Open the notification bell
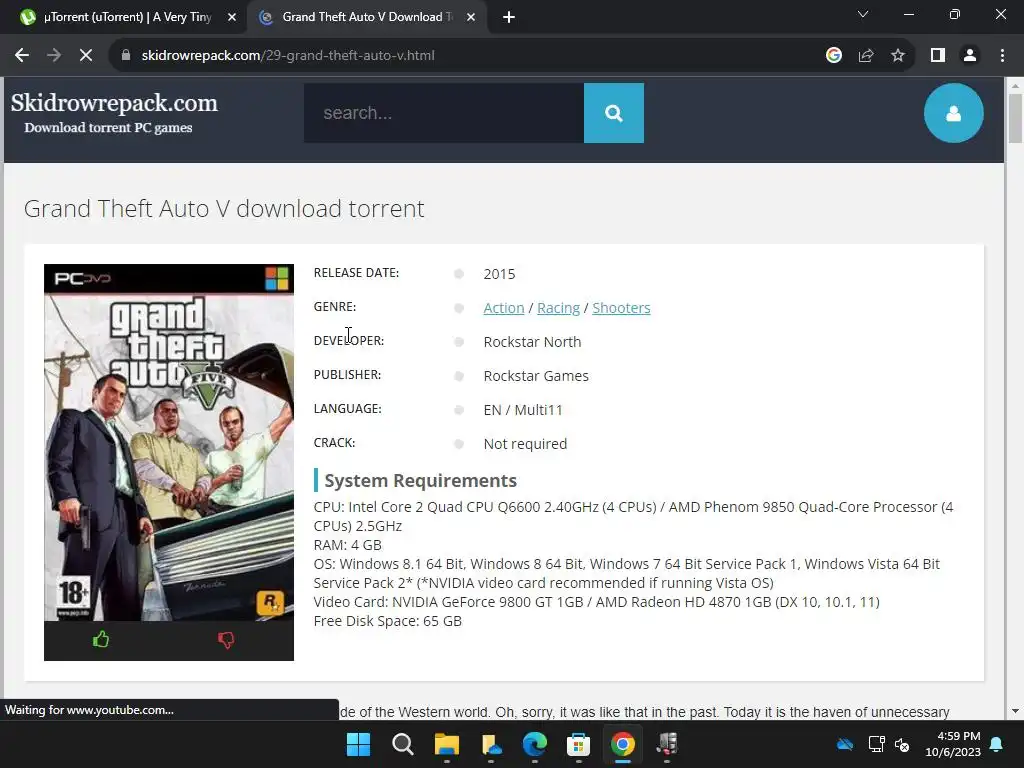The image size is (1024, 768). 997,744
